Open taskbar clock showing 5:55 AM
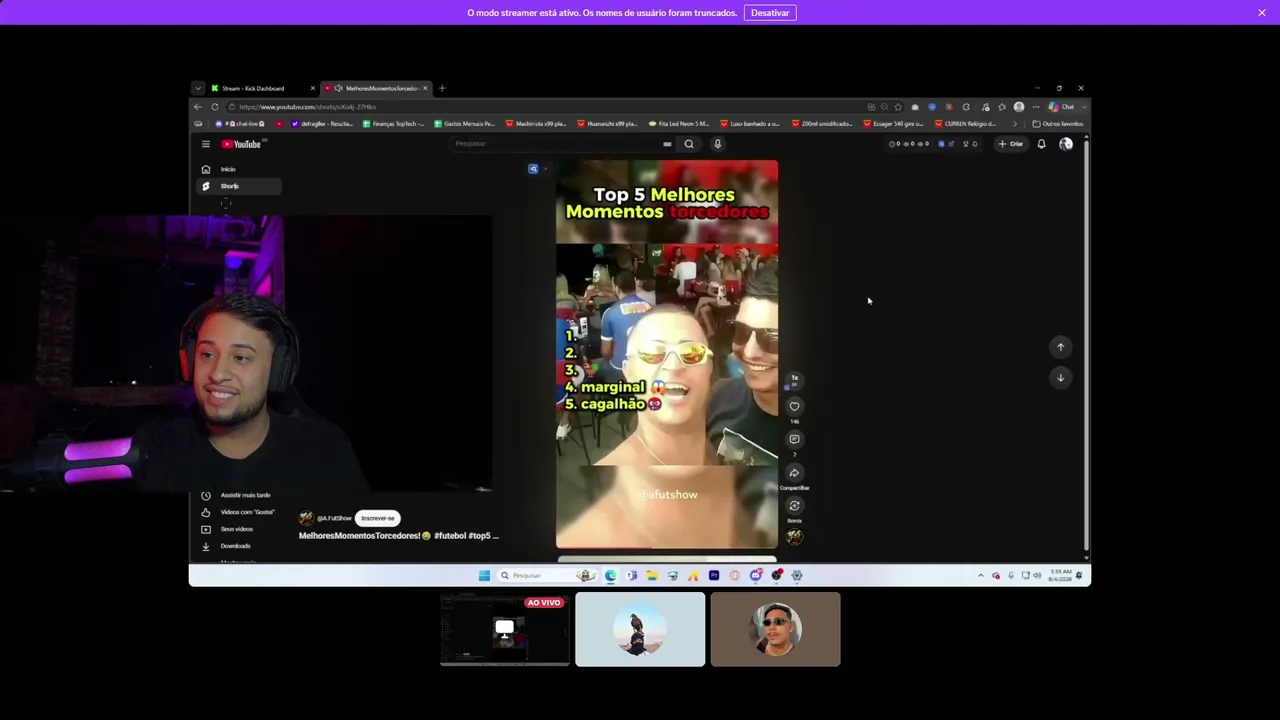Image resolution: width=1280 pixels, height=720 pixels. [1060, 575]
